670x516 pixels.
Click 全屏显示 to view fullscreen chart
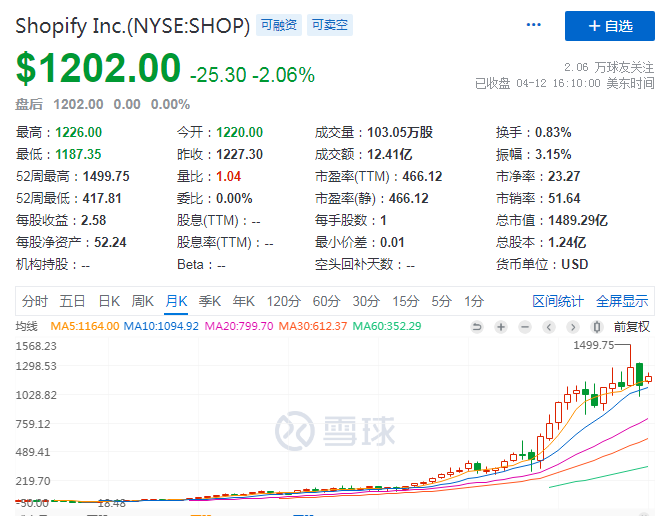pos(622,301)
